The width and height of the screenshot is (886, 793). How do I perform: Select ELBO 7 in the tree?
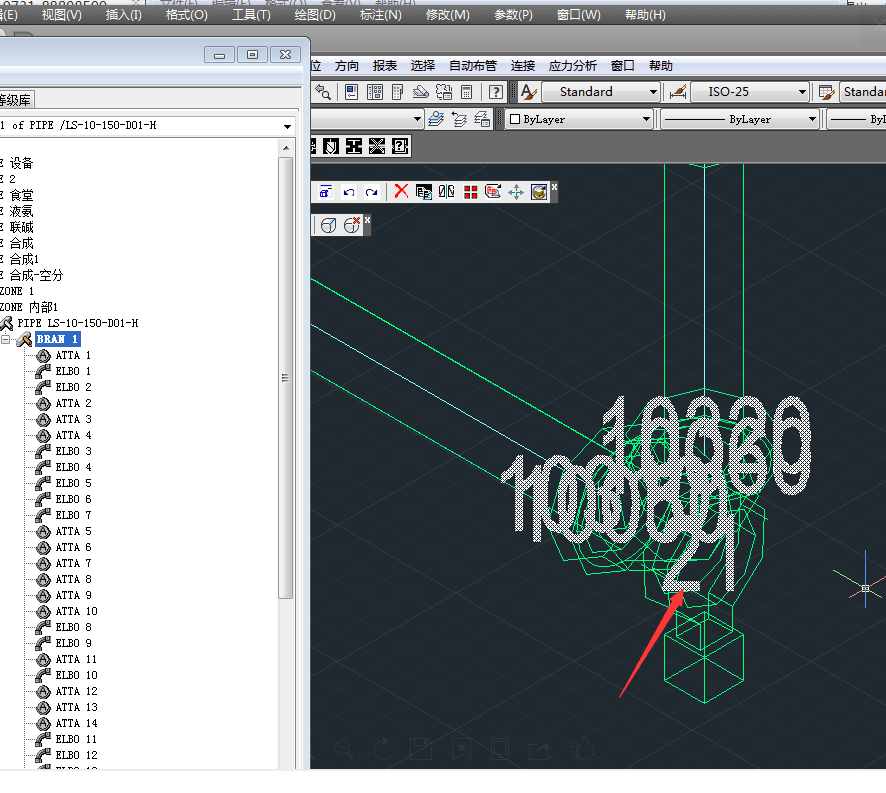(73, 515)
